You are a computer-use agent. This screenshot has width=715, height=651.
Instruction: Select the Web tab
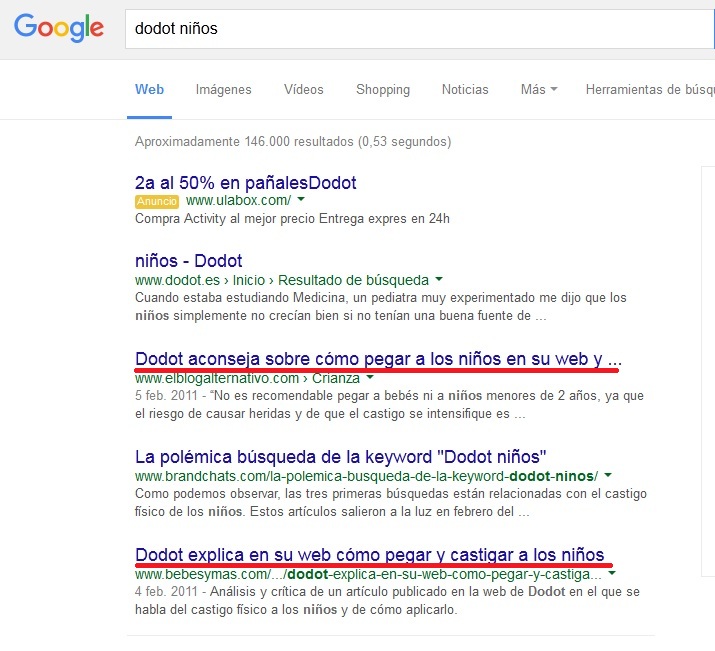149,89
